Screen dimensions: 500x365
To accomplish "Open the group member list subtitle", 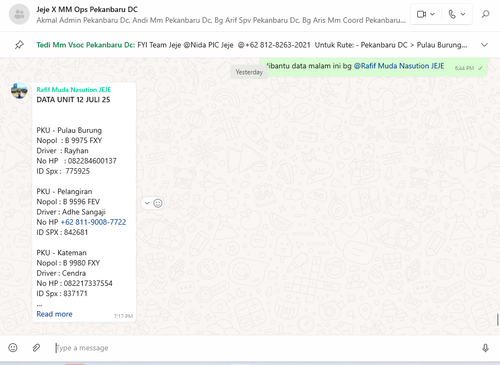I will pyautogui.click(x=221, y=20).
